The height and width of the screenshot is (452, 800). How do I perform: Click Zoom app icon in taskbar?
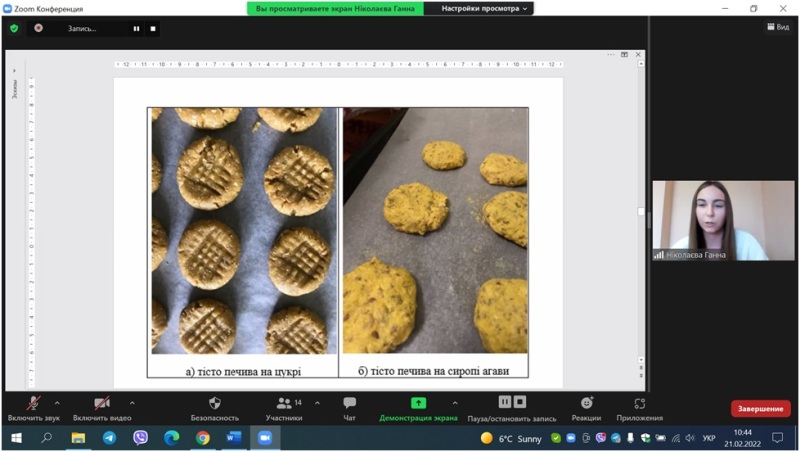tap(265, 438)
